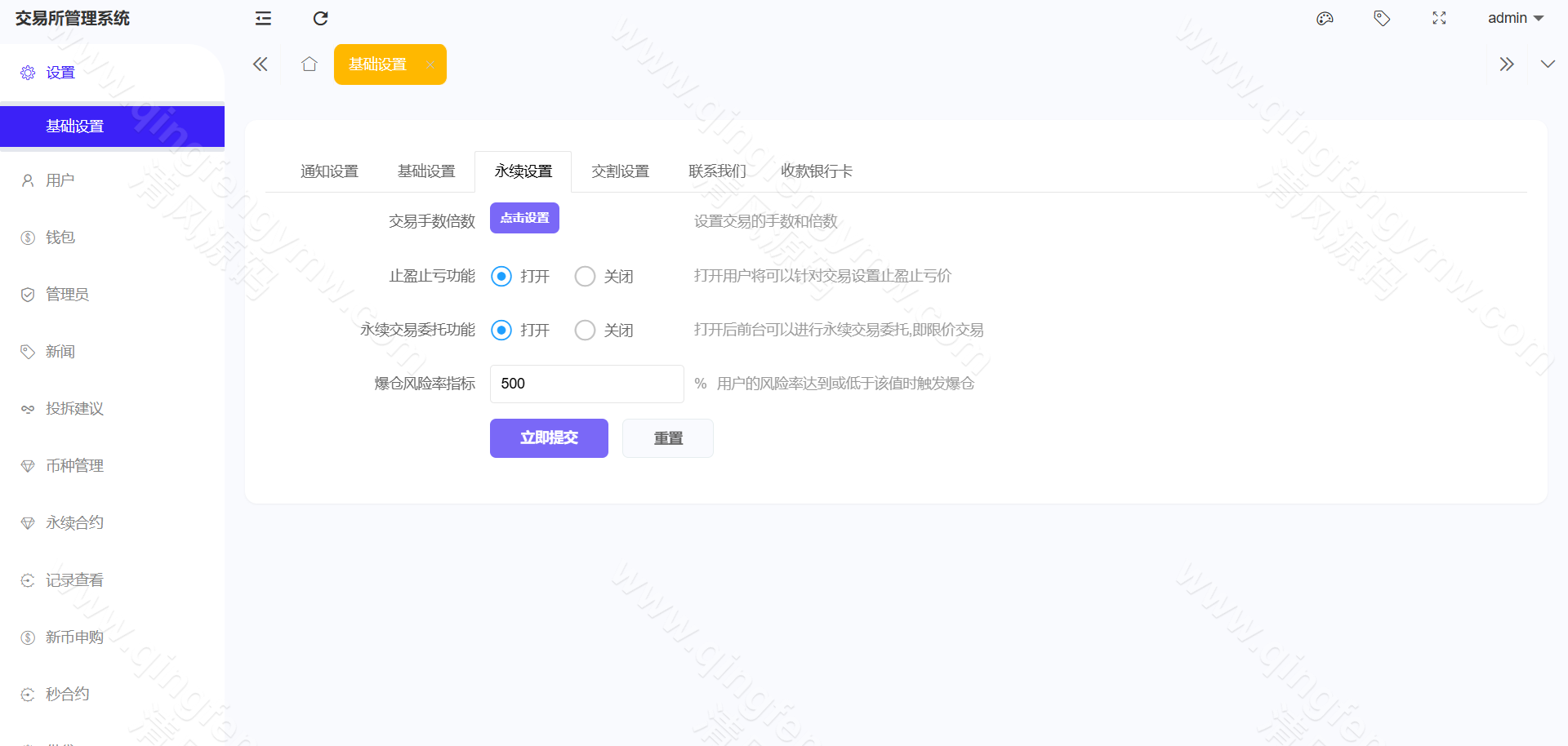Open the theme palette picker
Screen dimensions: 1568x746
point(1325,18)
